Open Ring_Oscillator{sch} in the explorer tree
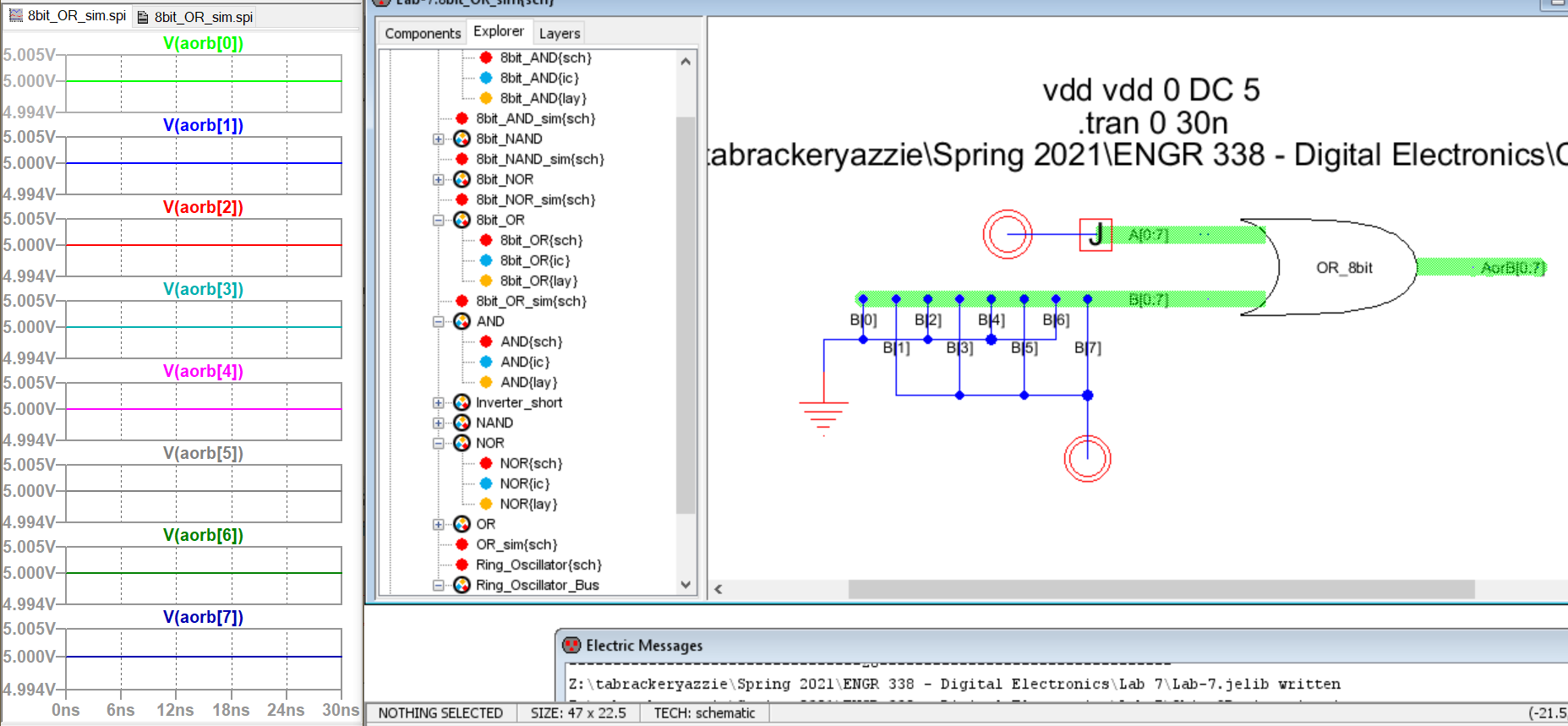The image size is (1568, 726). click(x=538, y=565)
